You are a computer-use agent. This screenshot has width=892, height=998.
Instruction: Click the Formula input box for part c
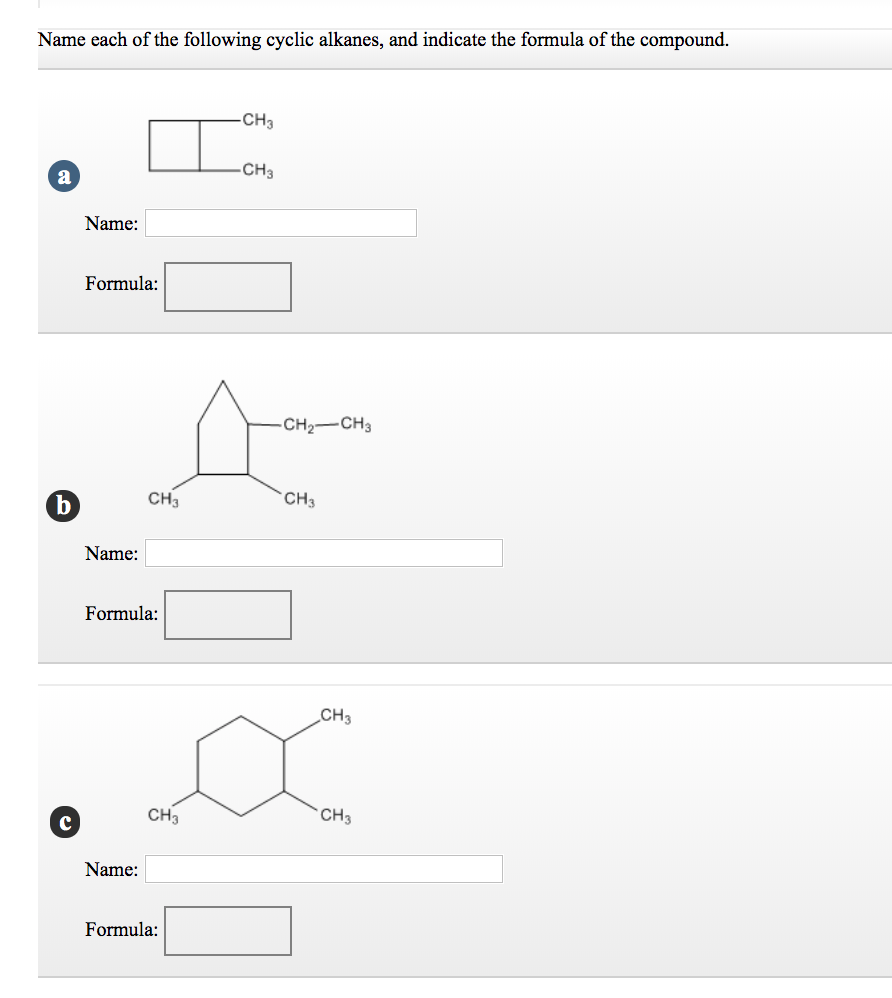pyautogui.click(x=228, y=930)
